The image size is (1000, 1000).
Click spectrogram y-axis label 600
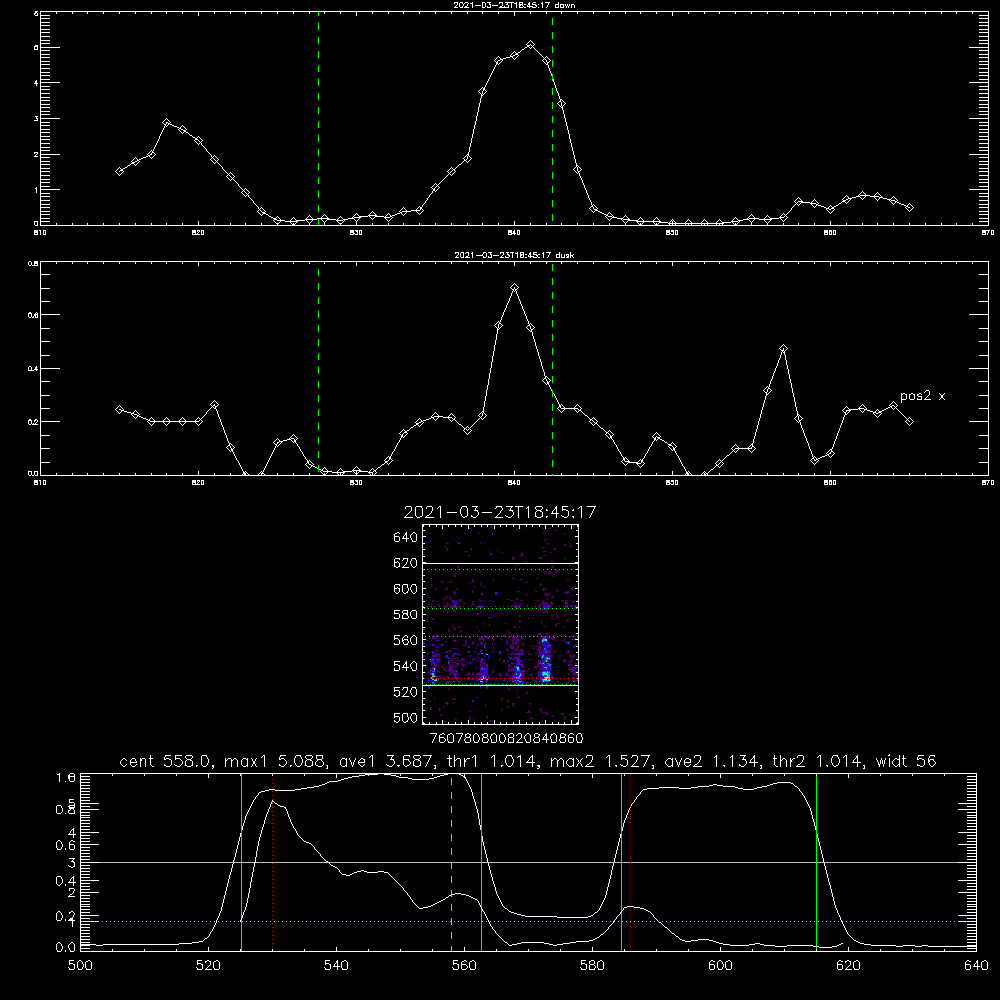(406, 589)
